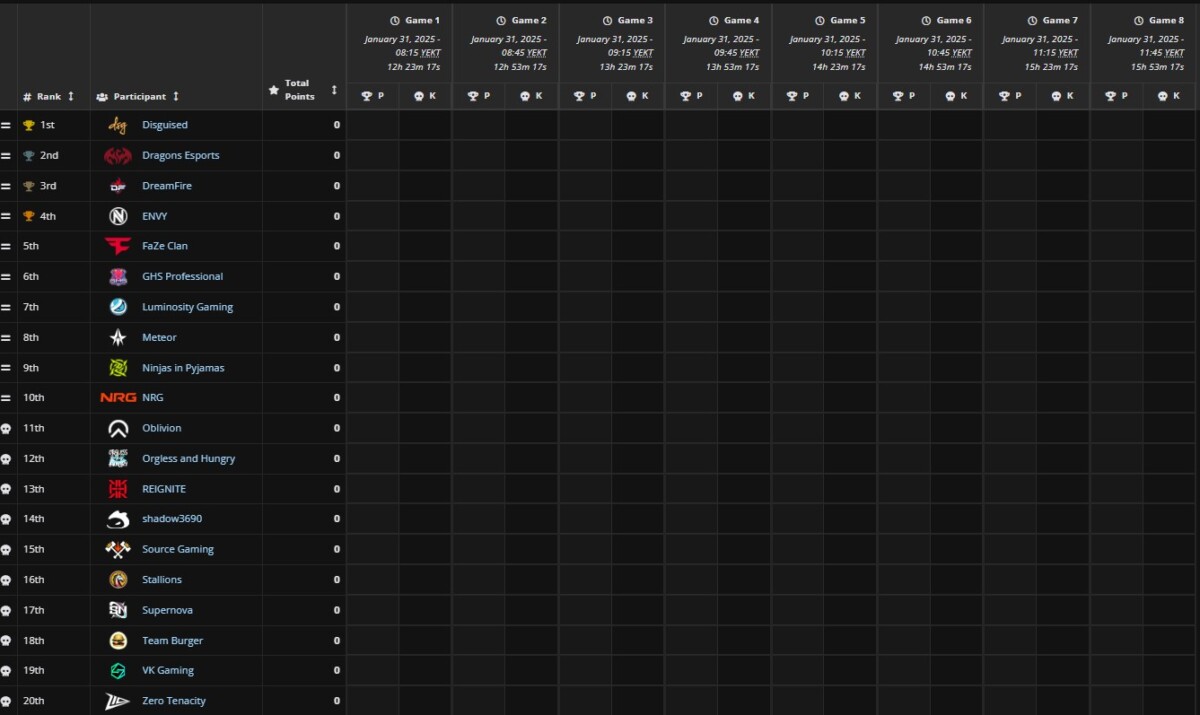Open the Disguised team logo
Image resolution: width=1200 pixels, height=715 pixels.
118,125
